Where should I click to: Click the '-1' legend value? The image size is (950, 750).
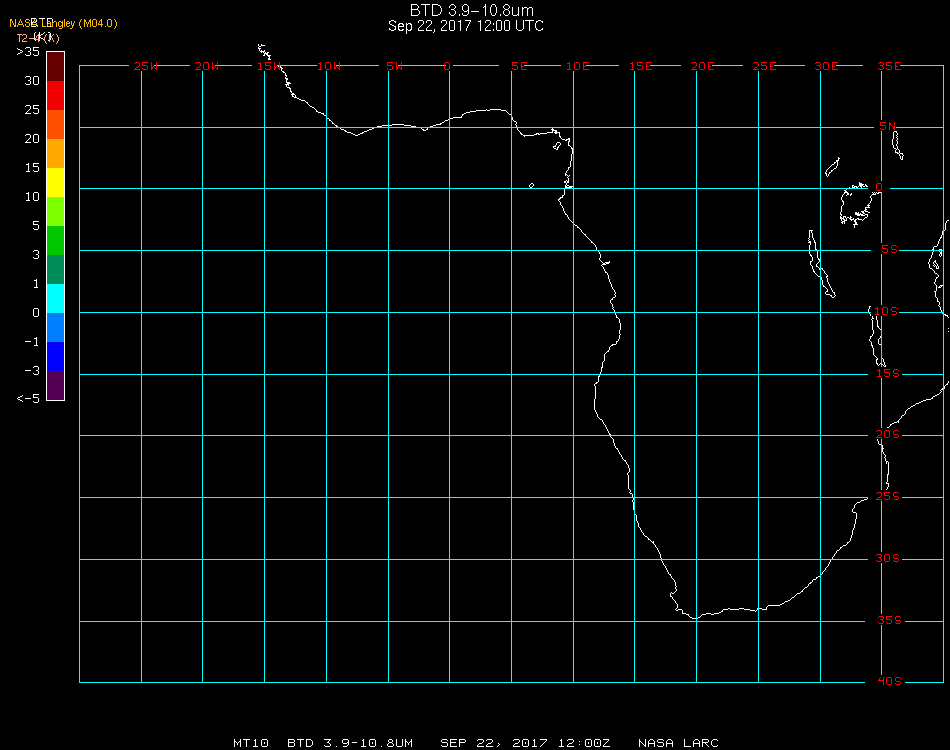(32, 342)
